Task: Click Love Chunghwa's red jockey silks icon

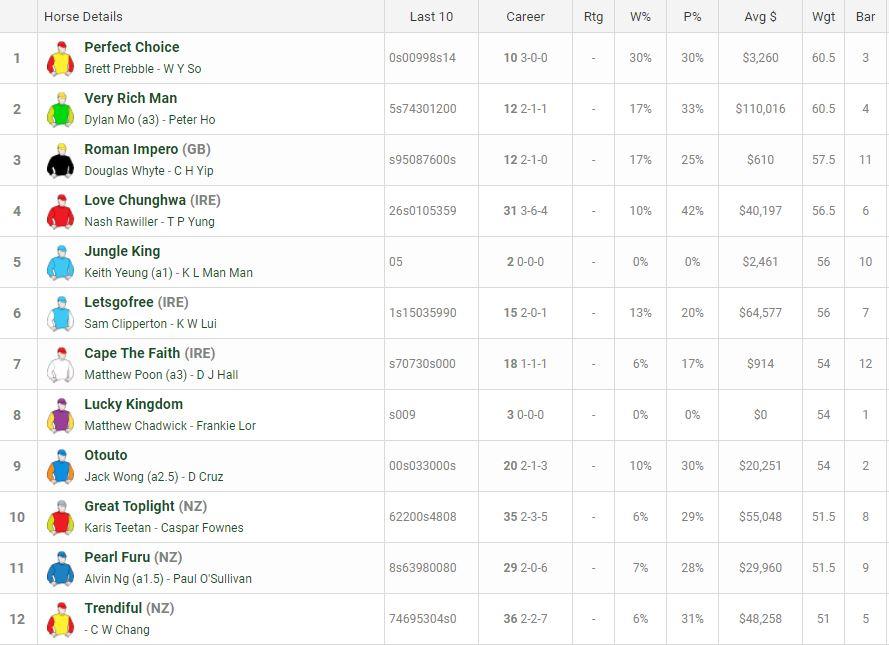Action: pos(61,211)
